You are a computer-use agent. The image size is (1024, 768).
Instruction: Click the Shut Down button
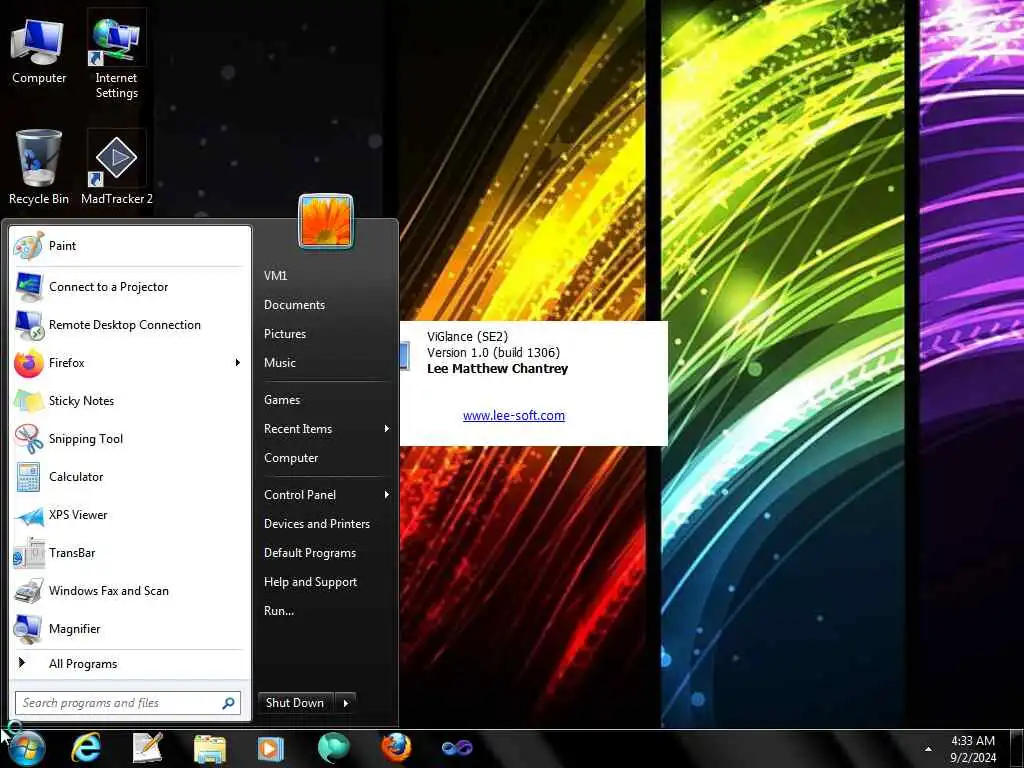click(x=295, y=703)
